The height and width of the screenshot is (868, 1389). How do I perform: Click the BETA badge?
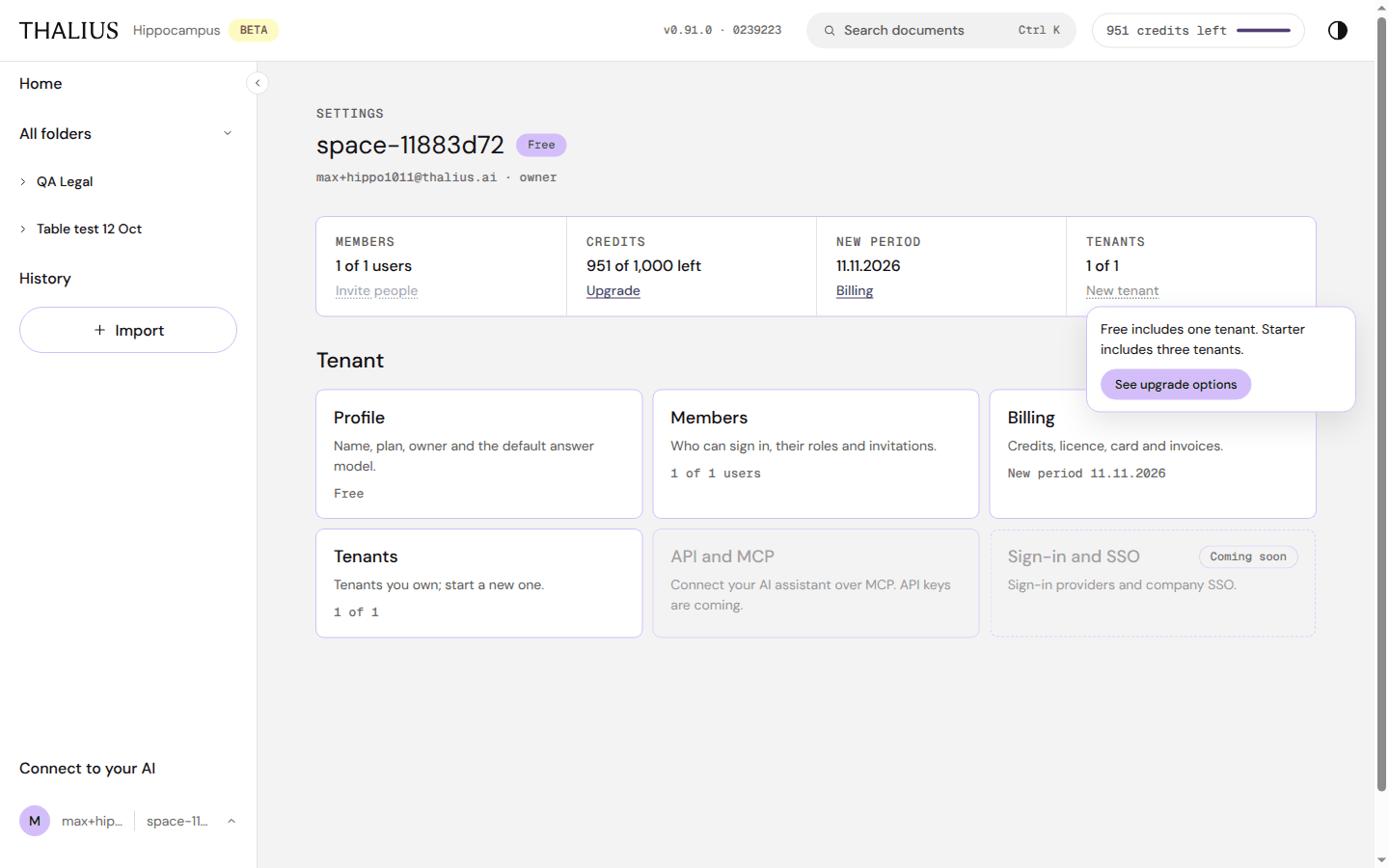(254, 31)
